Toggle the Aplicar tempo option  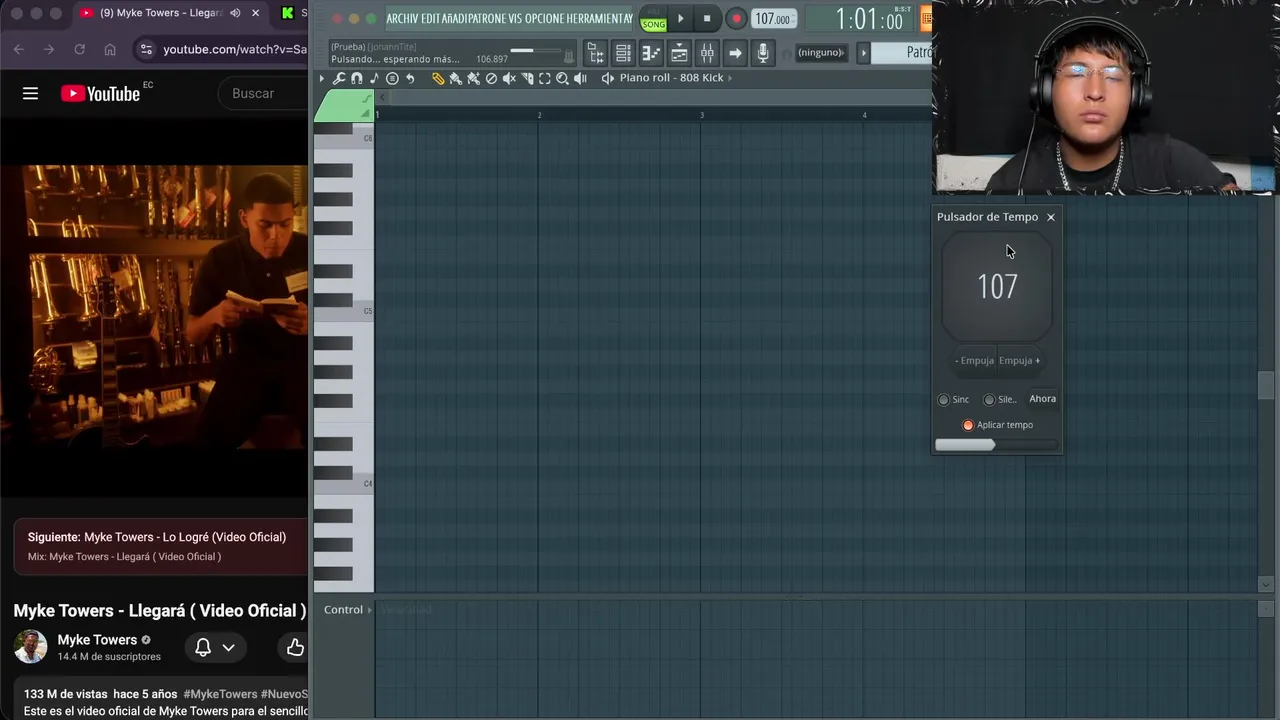(x=997, y=425)
